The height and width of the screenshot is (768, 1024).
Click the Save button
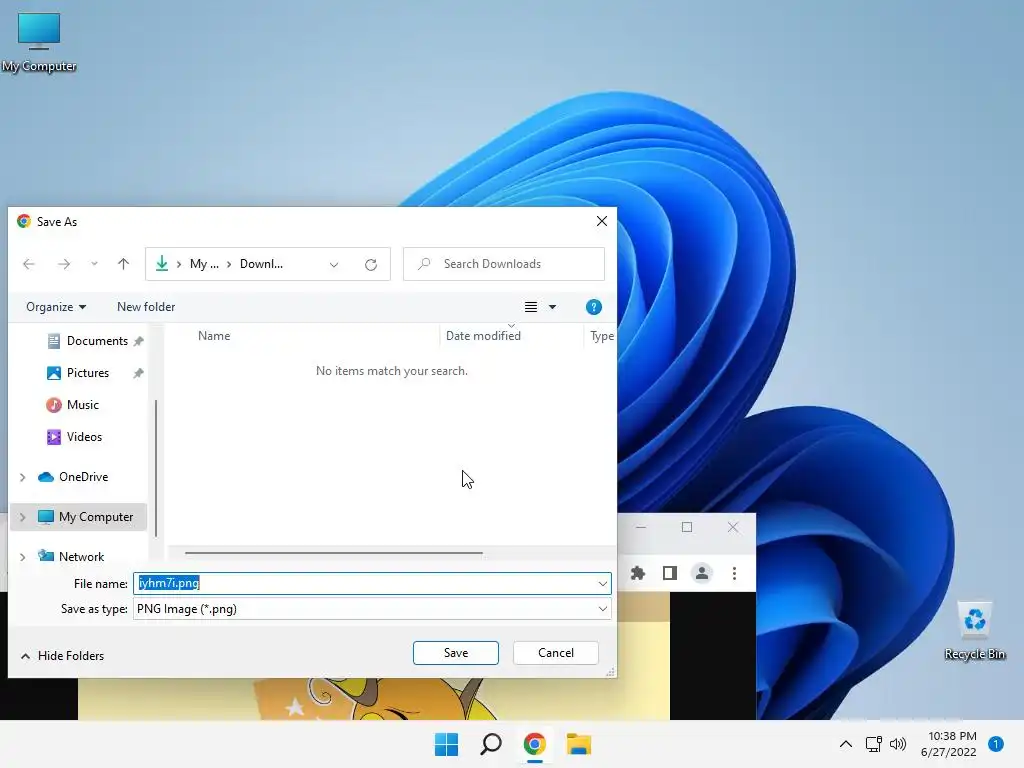(x=456, y=653)
